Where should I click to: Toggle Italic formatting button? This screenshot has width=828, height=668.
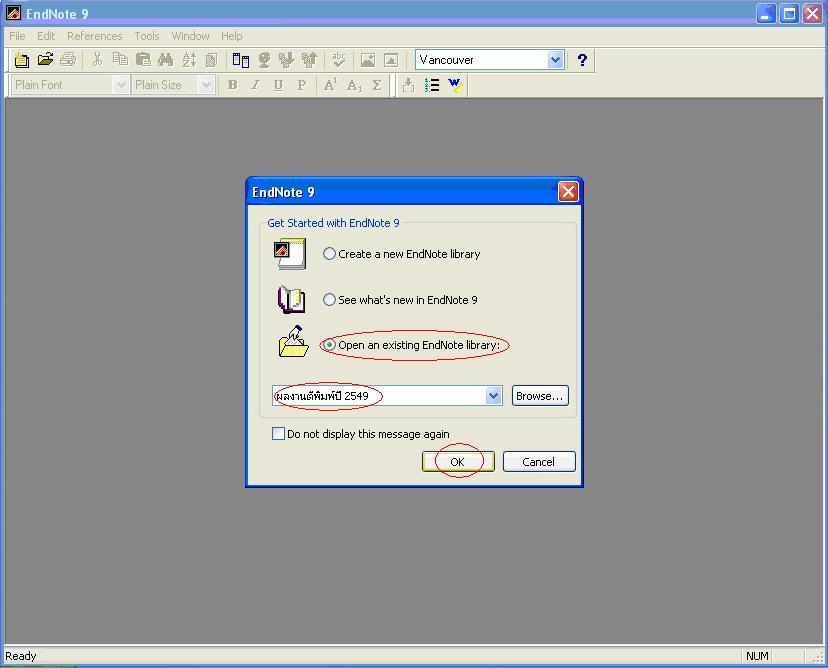(256, 85)
